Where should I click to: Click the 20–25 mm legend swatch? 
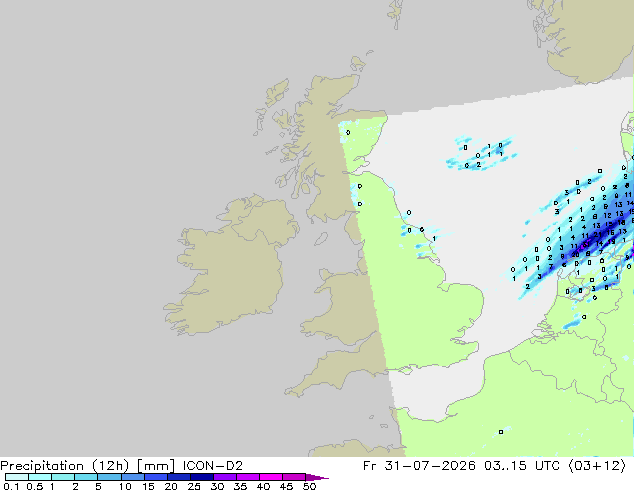coord(178,477)
